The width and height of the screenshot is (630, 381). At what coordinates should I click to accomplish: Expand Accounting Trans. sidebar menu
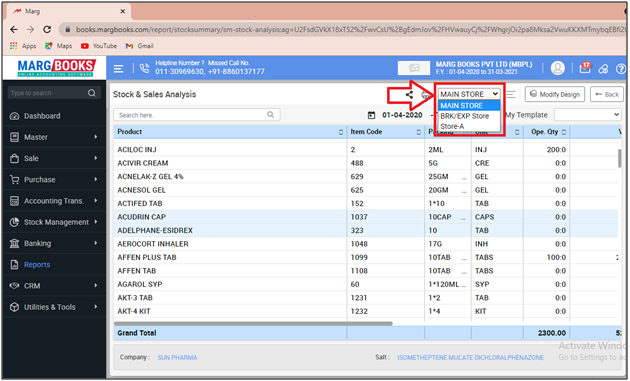(54, 201)
